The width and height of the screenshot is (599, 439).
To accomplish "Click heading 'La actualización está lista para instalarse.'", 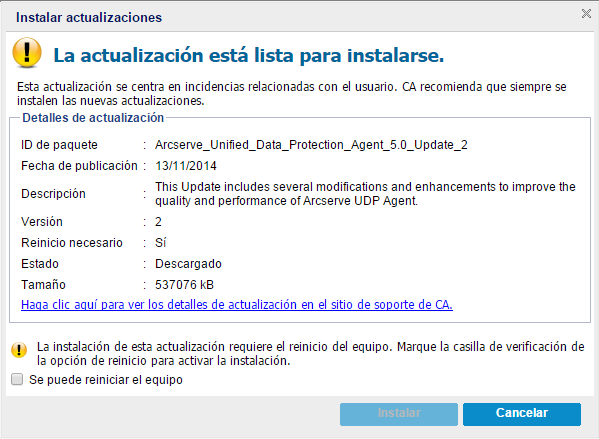I will point(249,55).
